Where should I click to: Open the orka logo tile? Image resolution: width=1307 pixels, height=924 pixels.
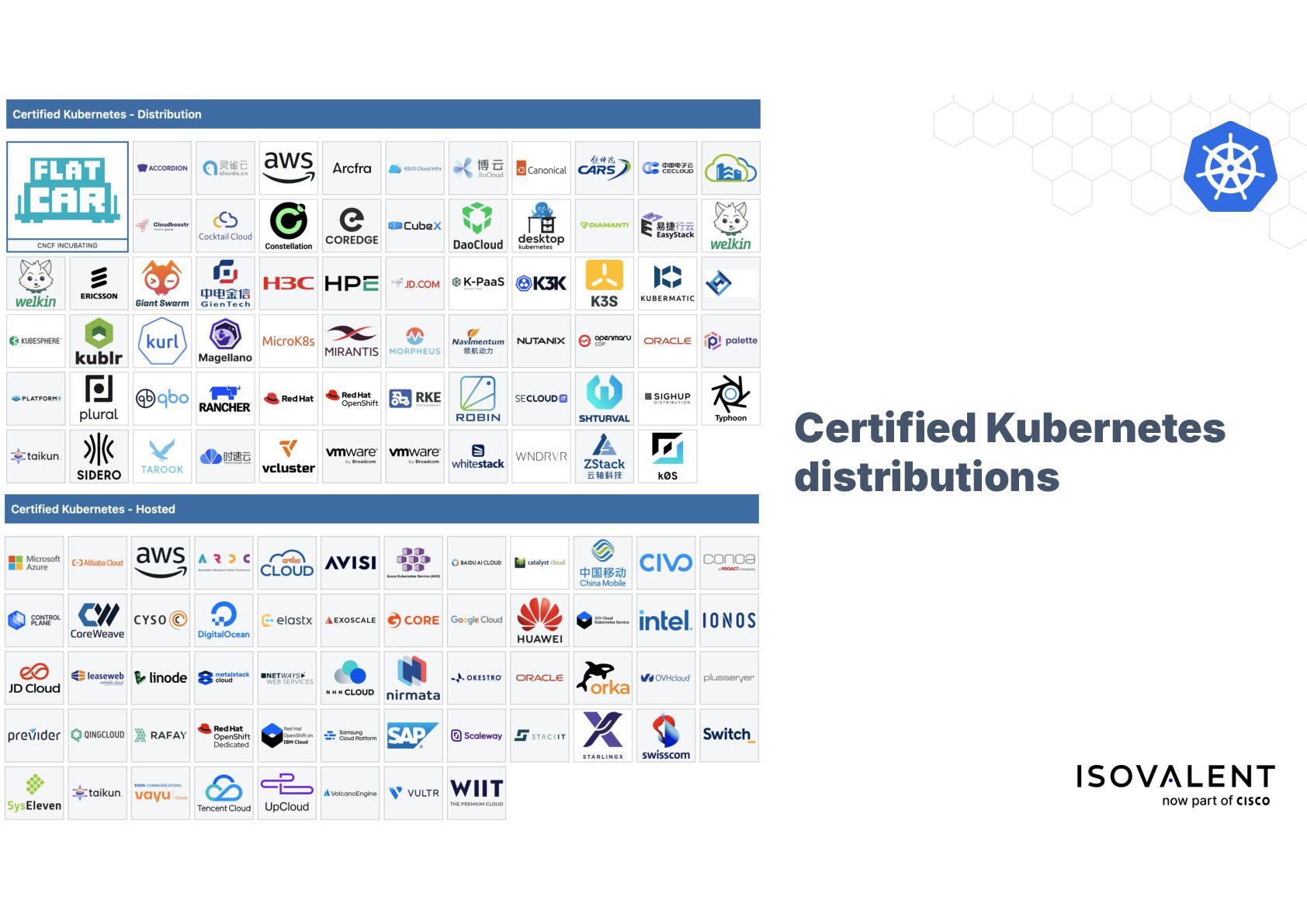tap(603, 678)
